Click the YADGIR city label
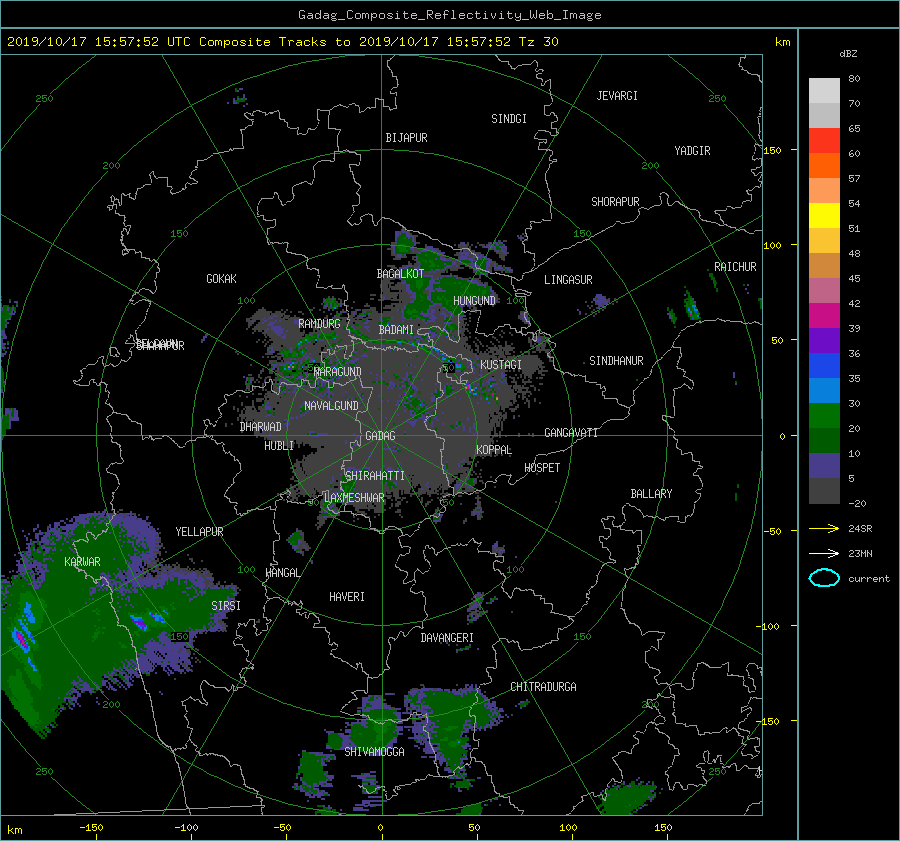 coord(692,151)
